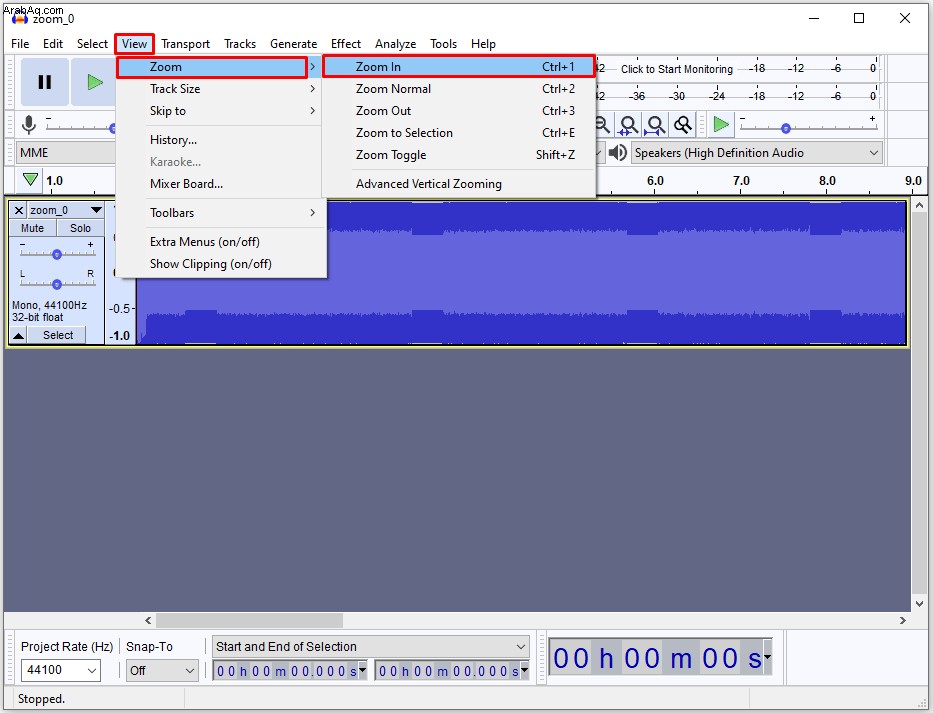Viewport: 933px width, 713px height.
Task: Open the File menu
Action: point(20,43)
